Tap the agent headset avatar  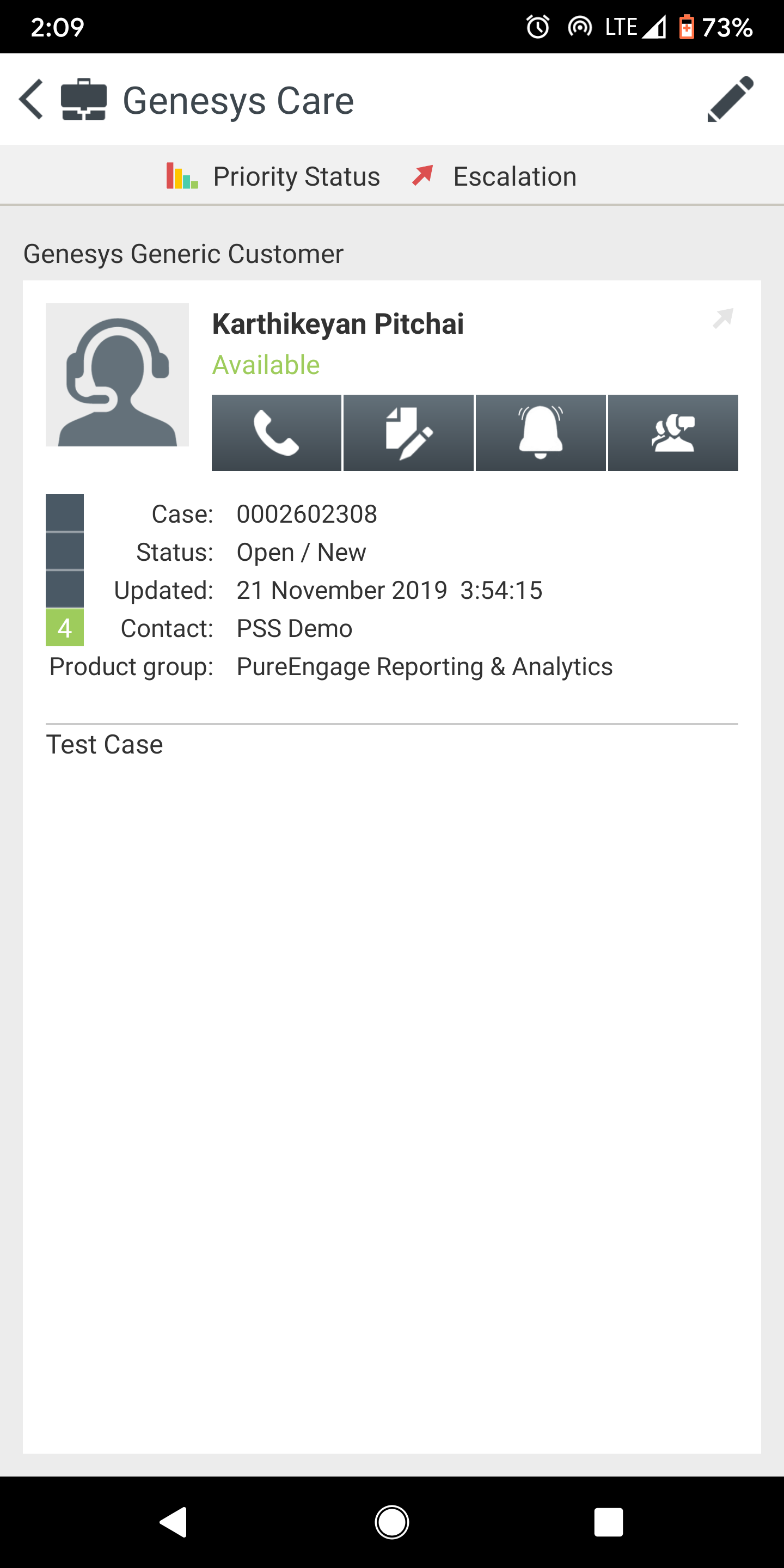click(x=118, y=375)
